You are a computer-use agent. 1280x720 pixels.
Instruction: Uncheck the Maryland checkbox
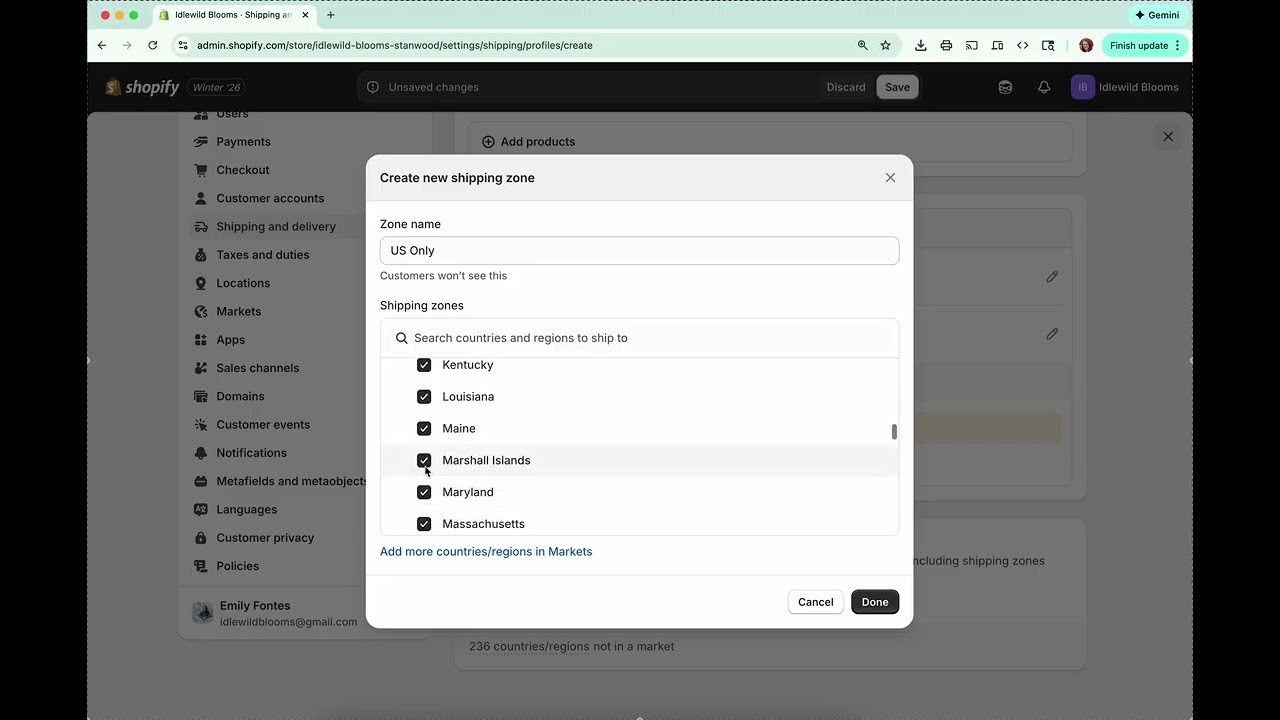424,492
